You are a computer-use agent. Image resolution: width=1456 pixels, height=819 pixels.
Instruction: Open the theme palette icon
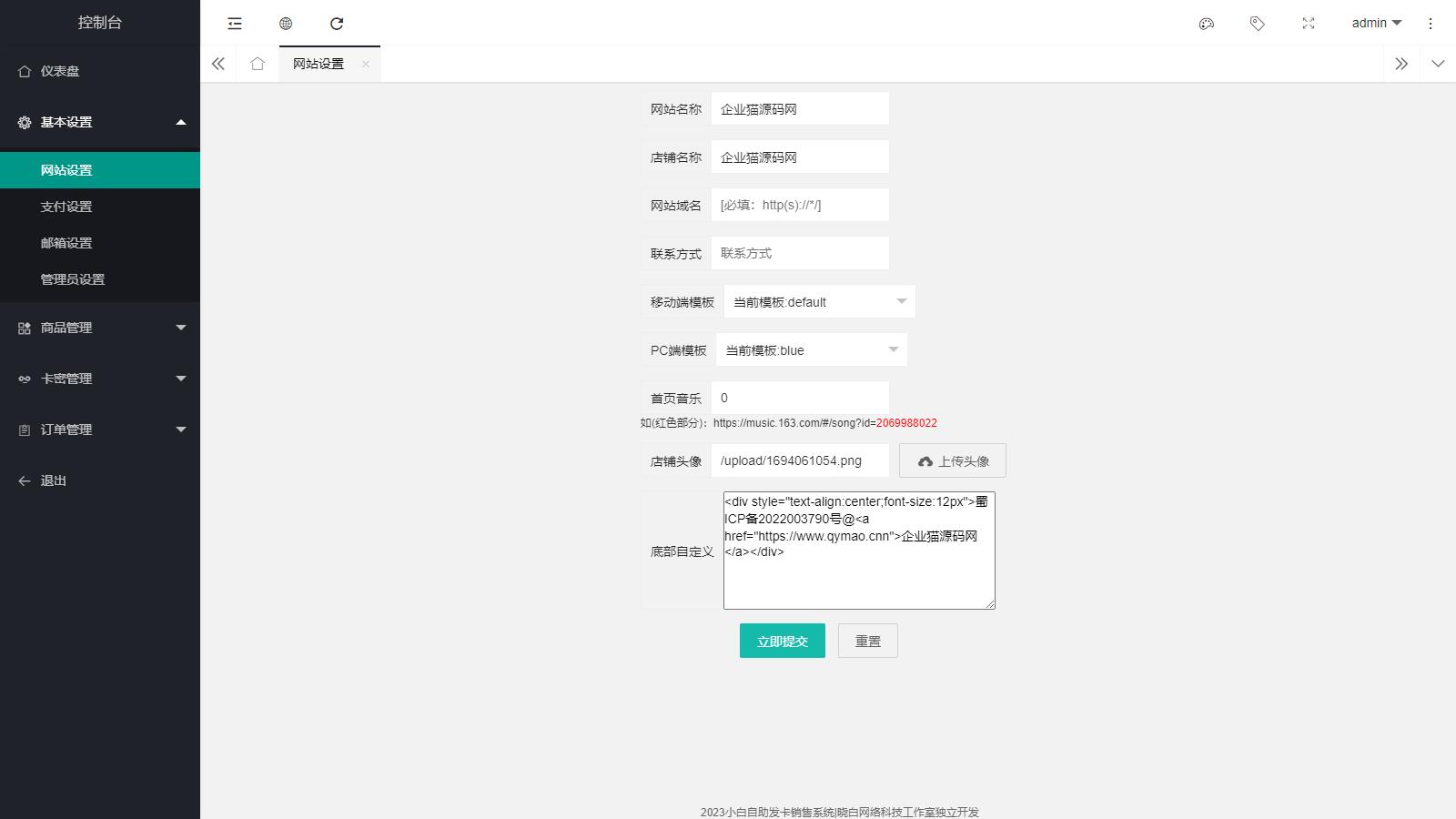[x=1207, y=24]
